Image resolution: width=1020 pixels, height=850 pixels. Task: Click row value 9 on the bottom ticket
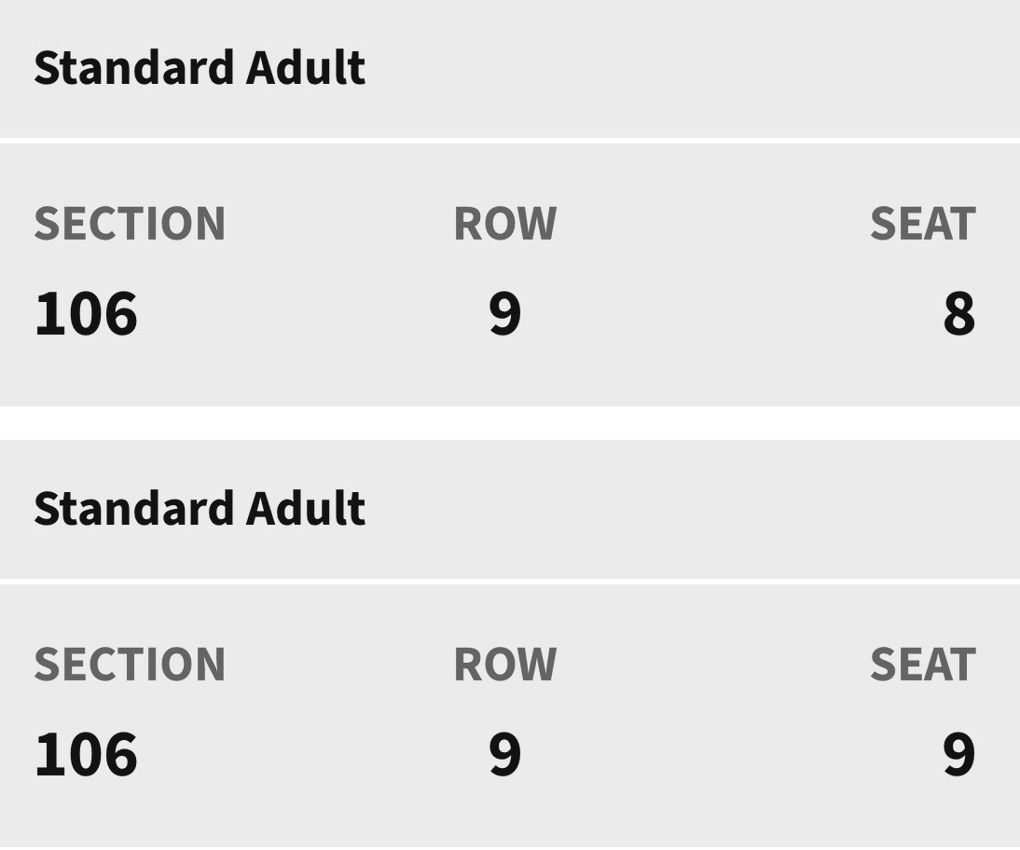[505, 754]
